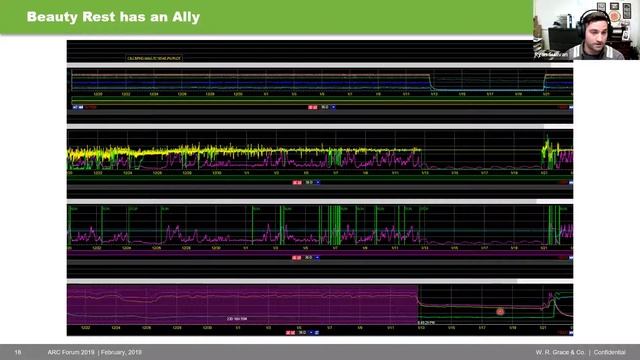Screen dimensions: 640x360
Task: Click the blue scroll-forward arrow under the green-spike trend
Action: tap(318, 258)
